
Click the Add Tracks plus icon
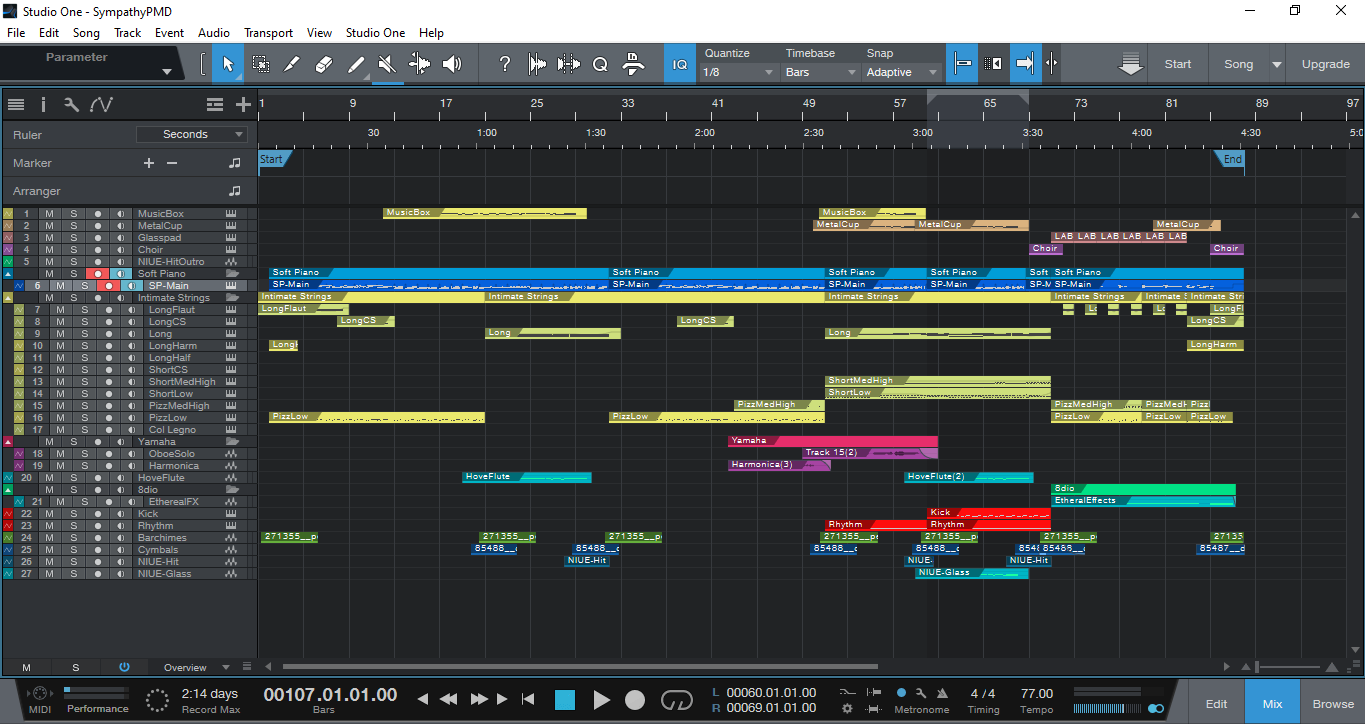[243, 104]
